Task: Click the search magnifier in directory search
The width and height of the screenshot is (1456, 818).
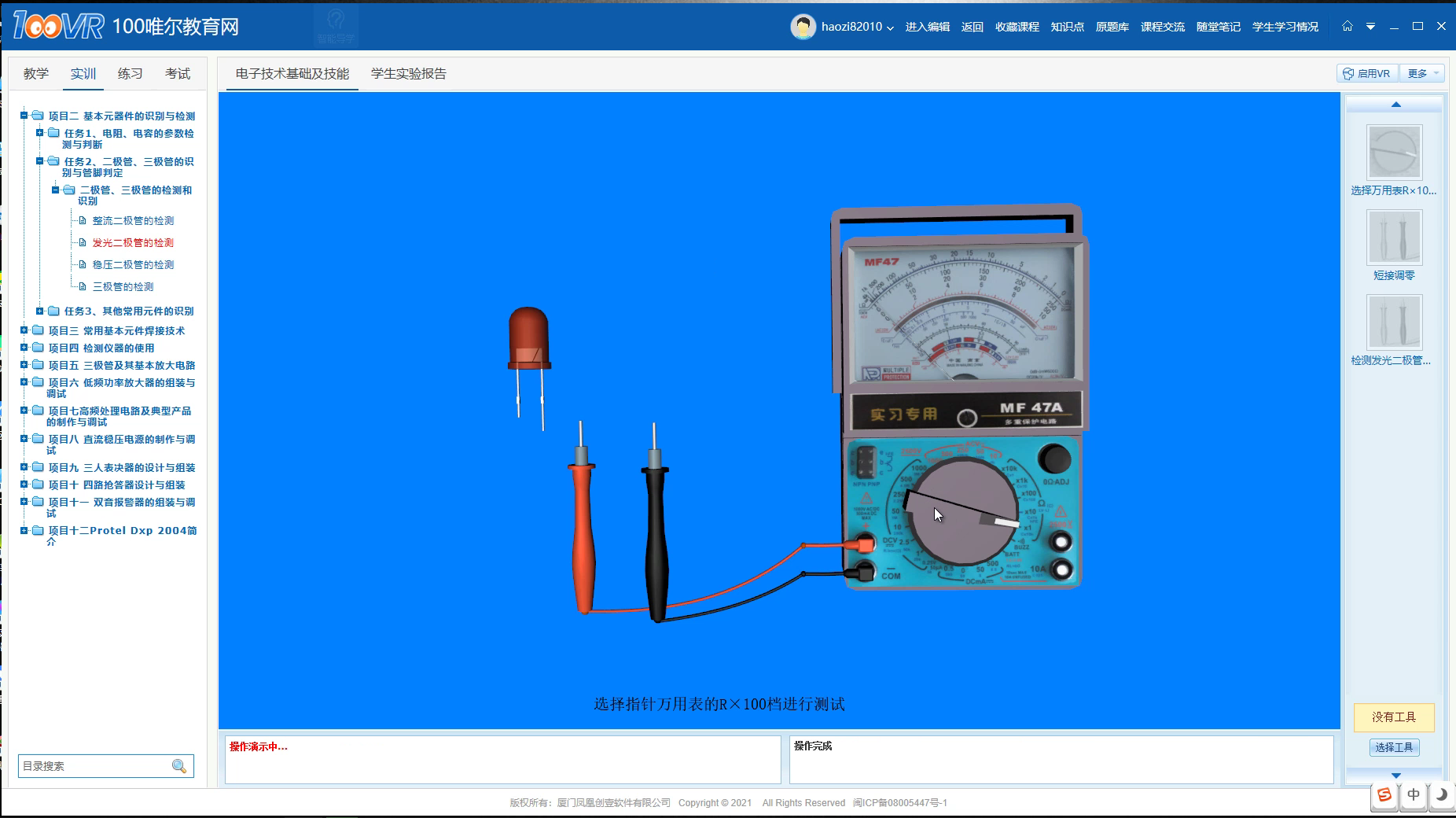Action: point(179,766)
